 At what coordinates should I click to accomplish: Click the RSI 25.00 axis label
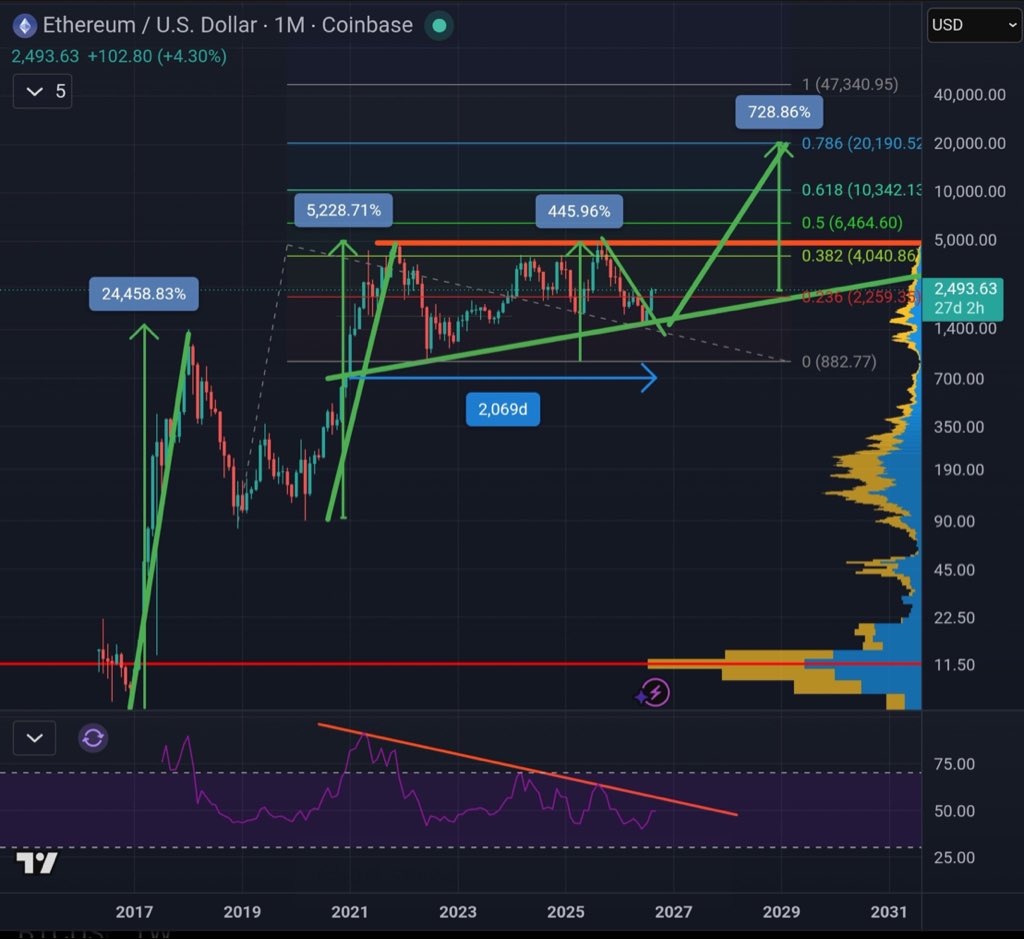coord(954,857)
